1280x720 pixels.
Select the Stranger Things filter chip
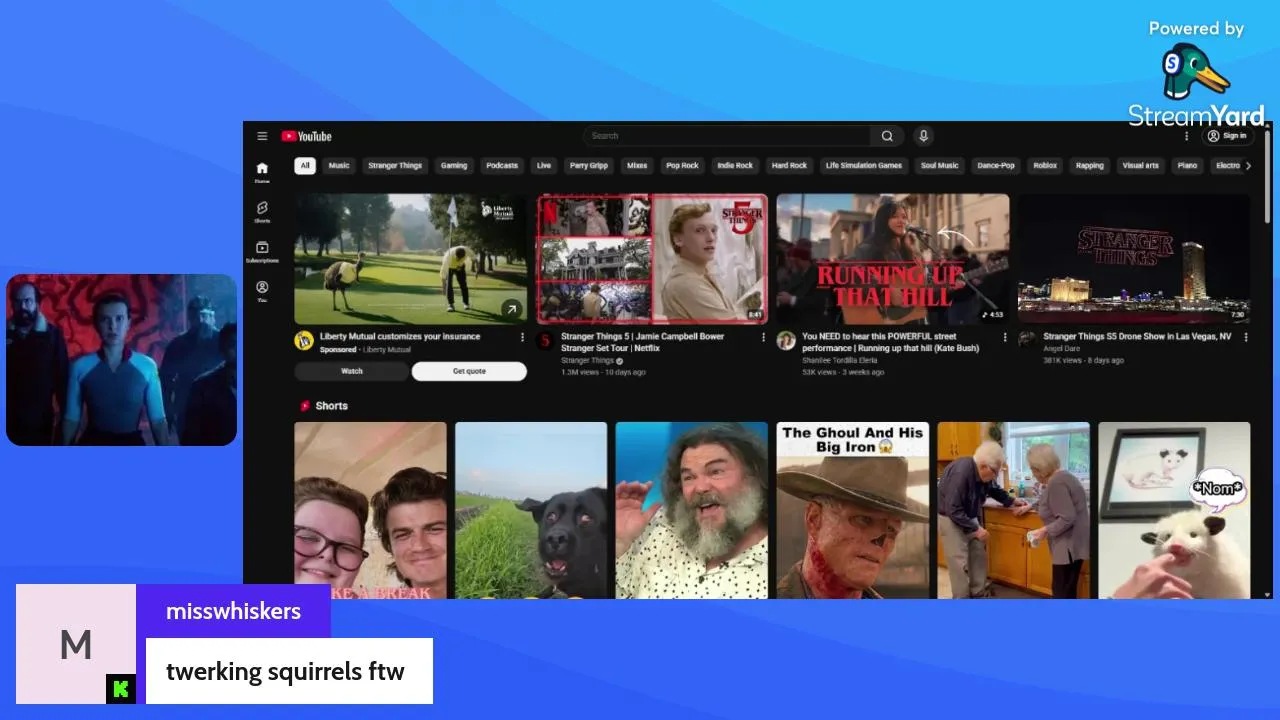pyautogui.click(x=395, y=166)
